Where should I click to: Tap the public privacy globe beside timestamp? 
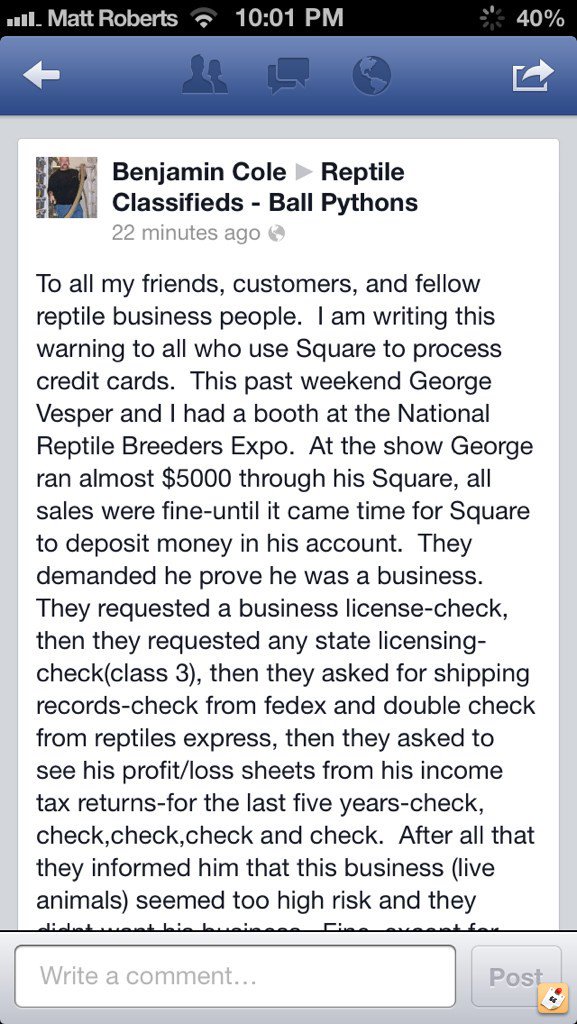pyautogui.click(x=277, y=233)
